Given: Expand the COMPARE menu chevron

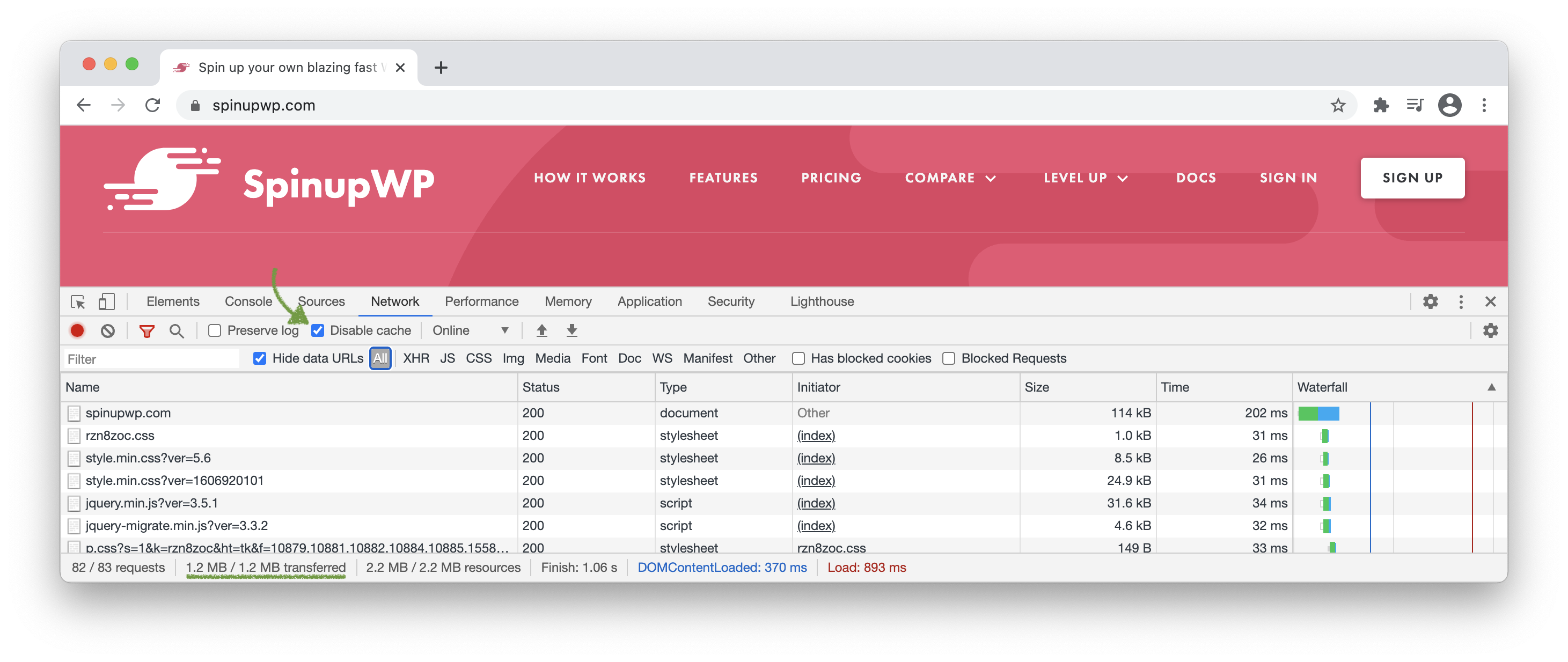Looking at the screenshot, I should click(x=991, y=178).
